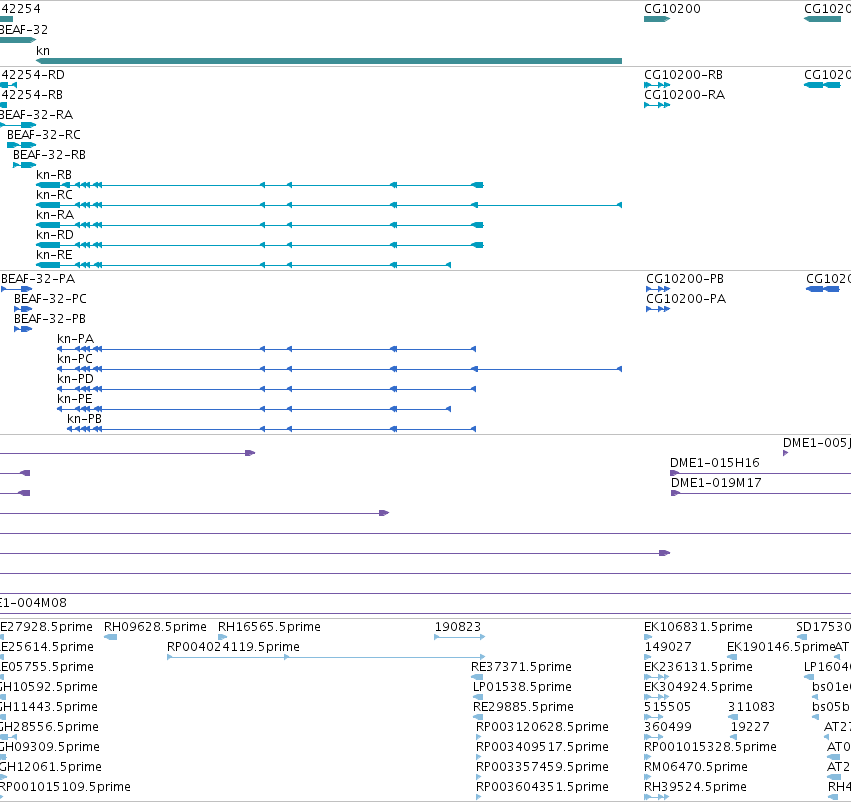Viewport: 851px width, 802px height.
Task: Click the kn-RD transcript label
Action: (x=55, y=234)
